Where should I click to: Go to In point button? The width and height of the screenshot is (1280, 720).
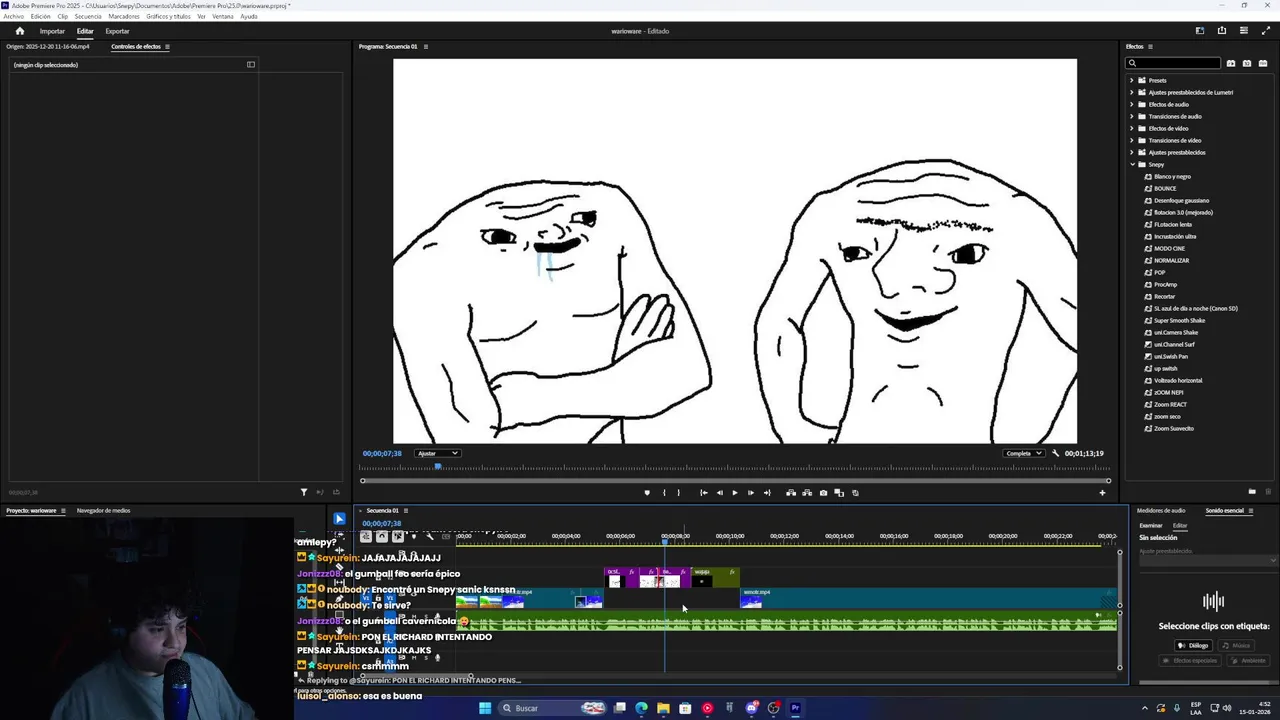703,492
